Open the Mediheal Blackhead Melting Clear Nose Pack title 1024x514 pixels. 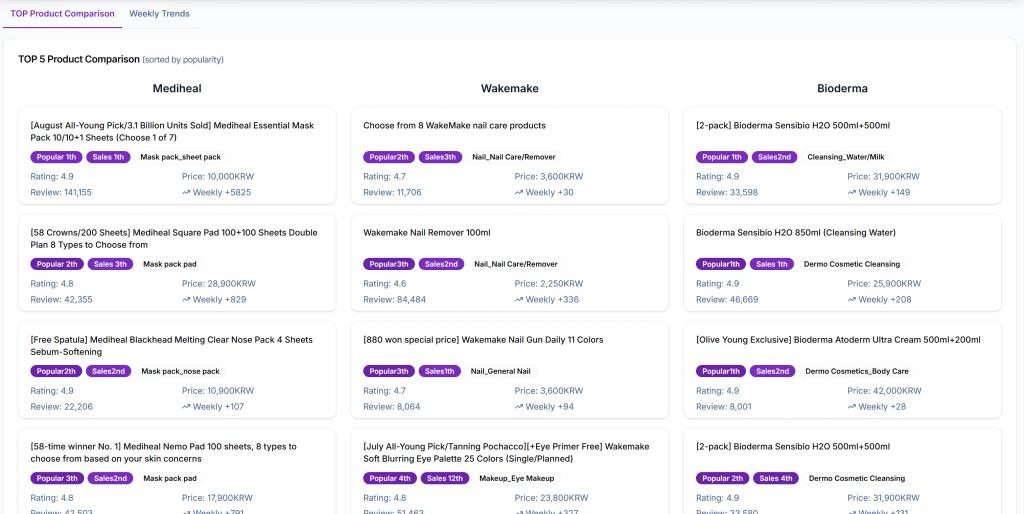[x=172, y=346]
